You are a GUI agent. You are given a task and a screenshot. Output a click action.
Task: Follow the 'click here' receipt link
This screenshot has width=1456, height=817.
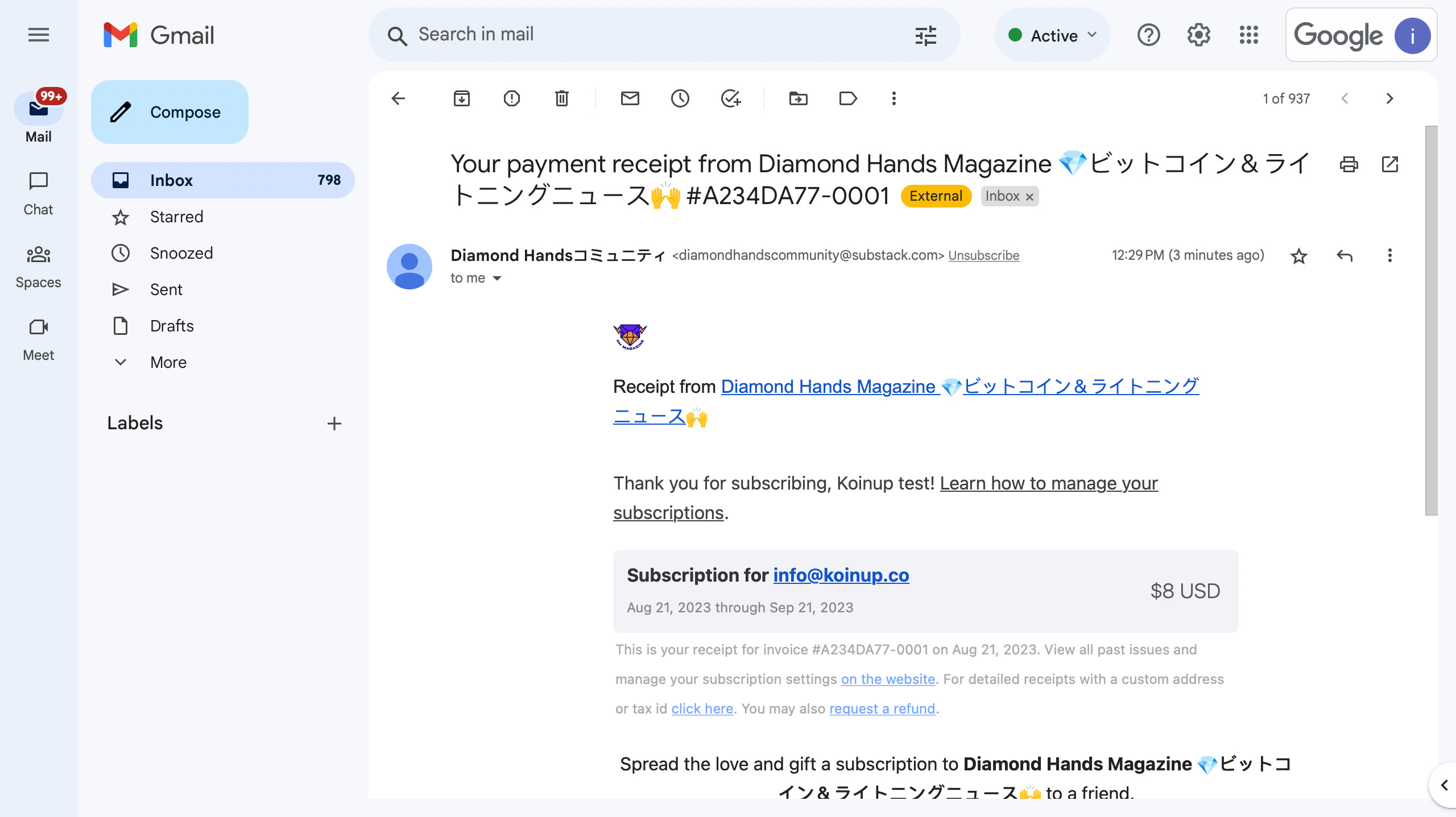[702, 708]
